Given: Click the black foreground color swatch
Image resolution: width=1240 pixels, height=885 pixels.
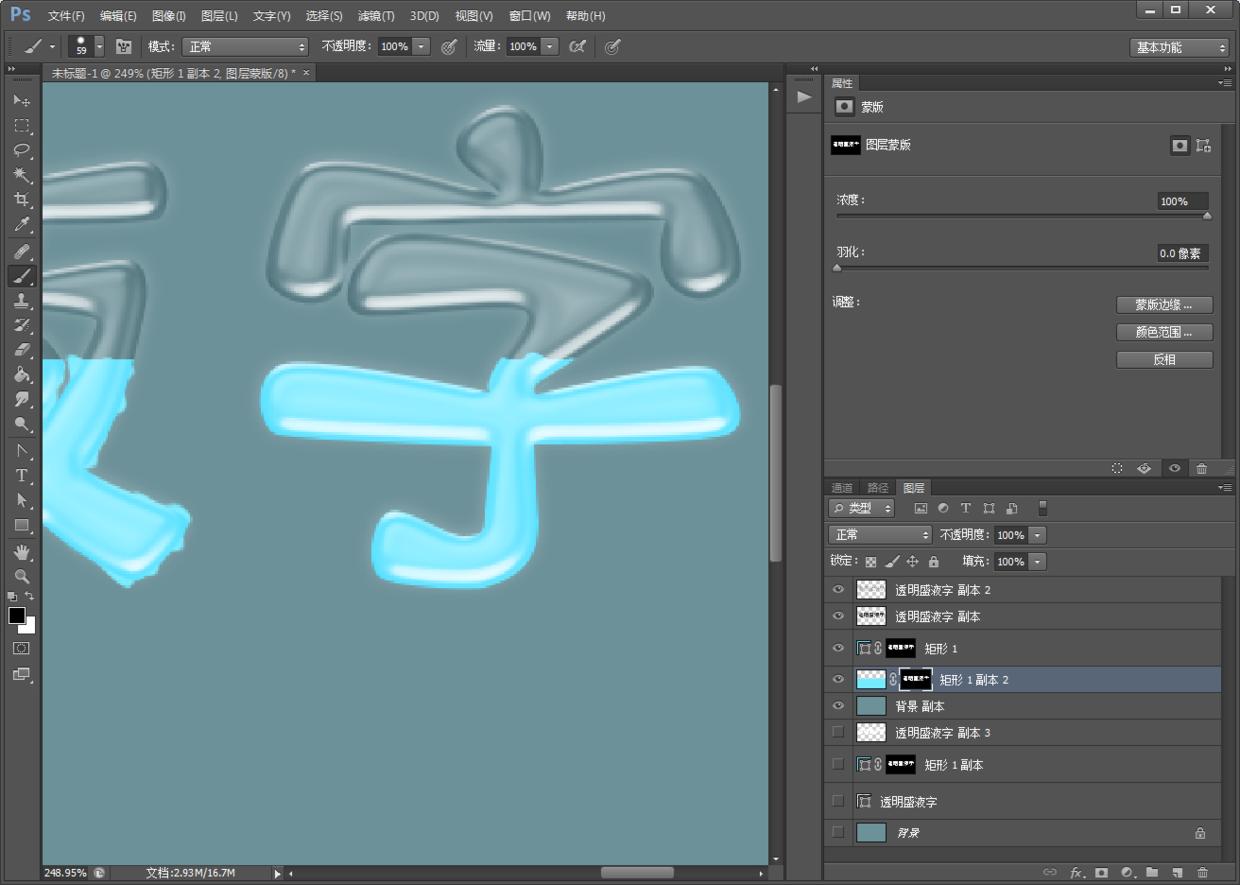Looking at the screenshot, I should [x=17, y=615].
